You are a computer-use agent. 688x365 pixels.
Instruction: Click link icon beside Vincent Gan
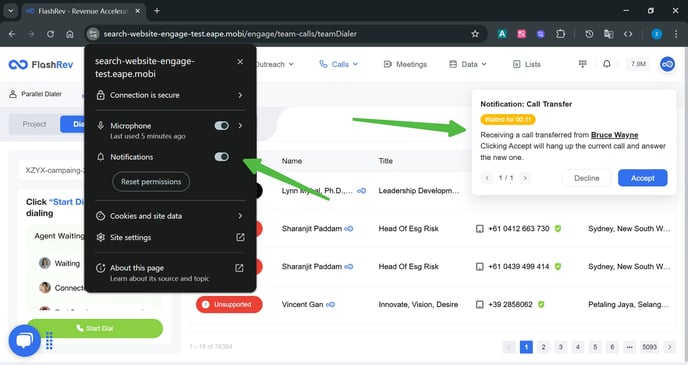(x=330, y=304)
